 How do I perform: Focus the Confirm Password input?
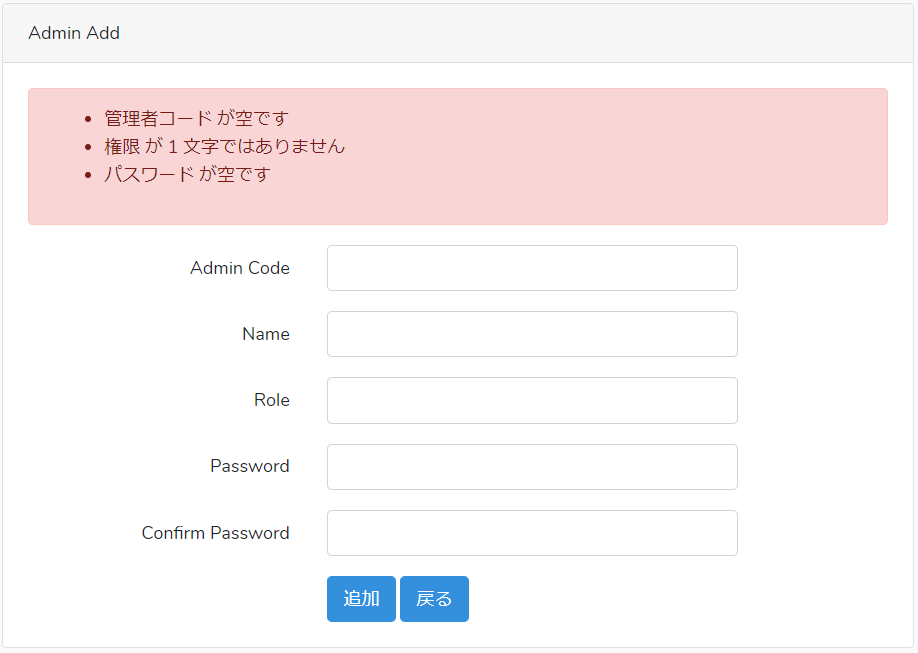coord(532,533)
